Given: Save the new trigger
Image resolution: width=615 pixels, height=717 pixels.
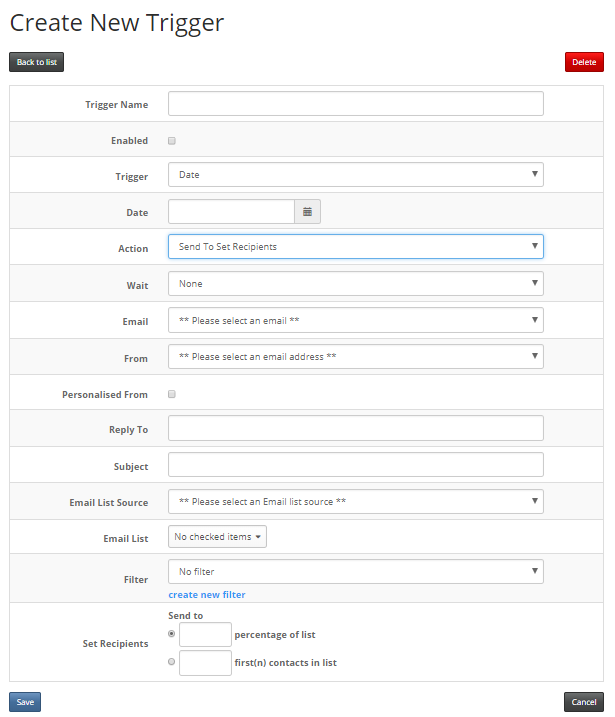Looking at the screenshot, I should click(x=25, y=702).
